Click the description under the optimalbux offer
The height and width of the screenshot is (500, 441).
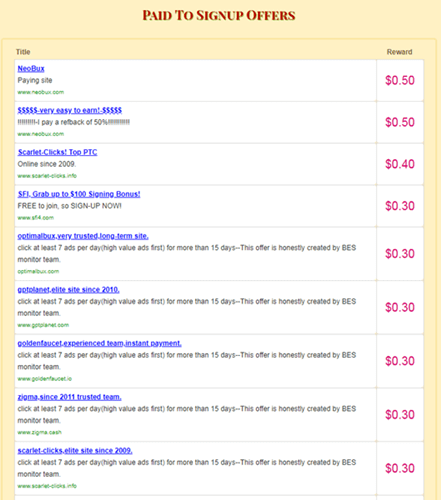(x=187, y=254)
